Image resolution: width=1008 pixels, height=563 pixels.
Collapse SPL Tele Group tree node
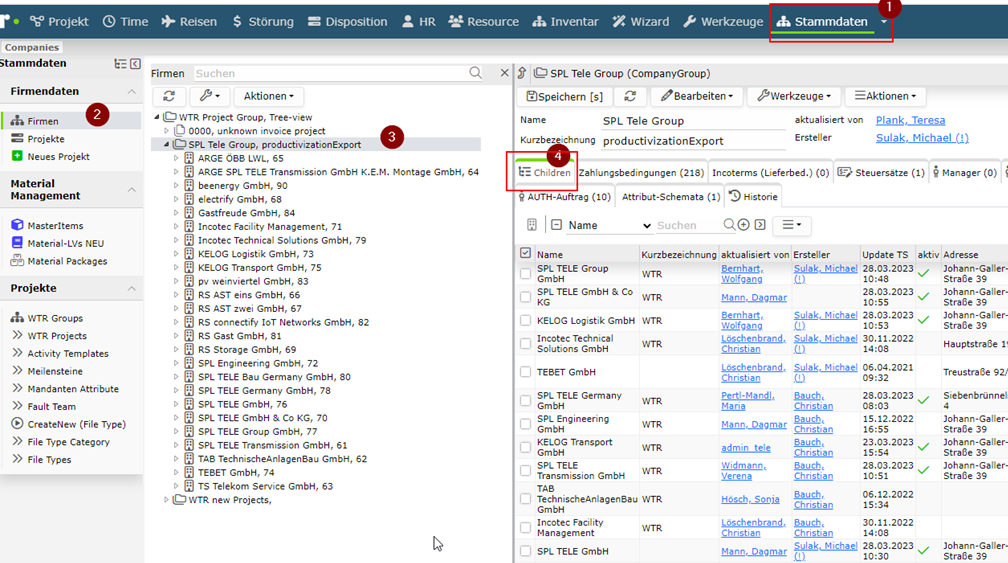click(x=166, y=145)
